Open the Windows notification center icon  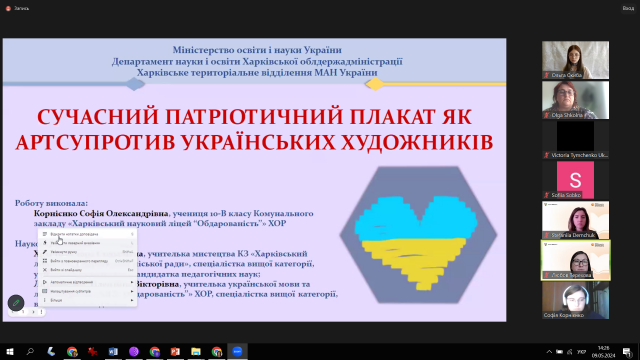pos(627,352)
